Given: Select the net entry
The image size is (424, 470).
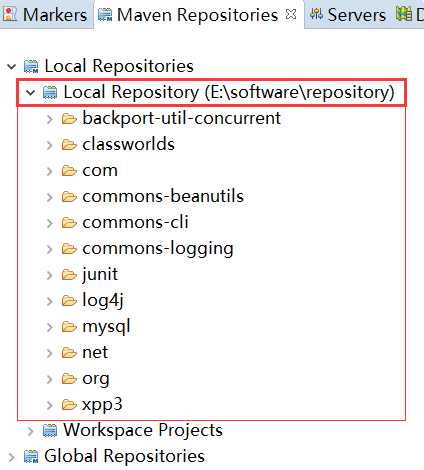Looking at the screenshot, I should pos(95,353).
